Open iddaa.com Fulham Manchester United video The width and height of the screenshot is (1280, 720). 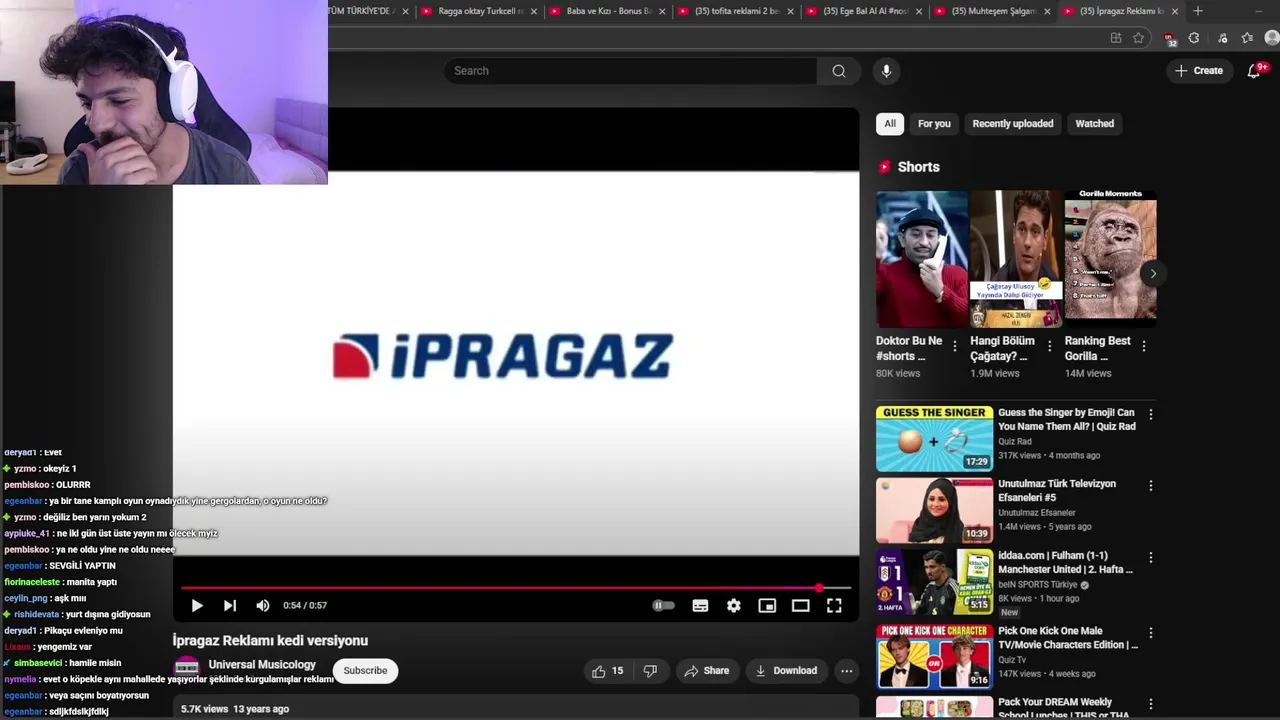tap(934, 582)
